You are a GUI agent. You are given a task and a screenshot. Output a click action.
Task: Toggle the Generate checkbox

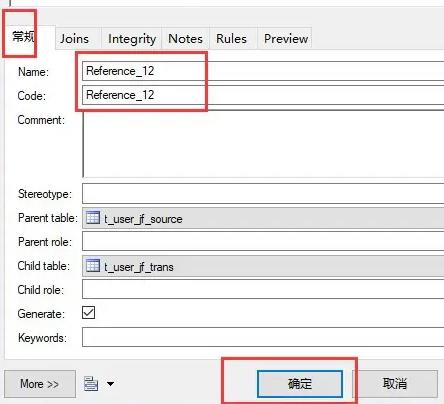tap(89, 313)
